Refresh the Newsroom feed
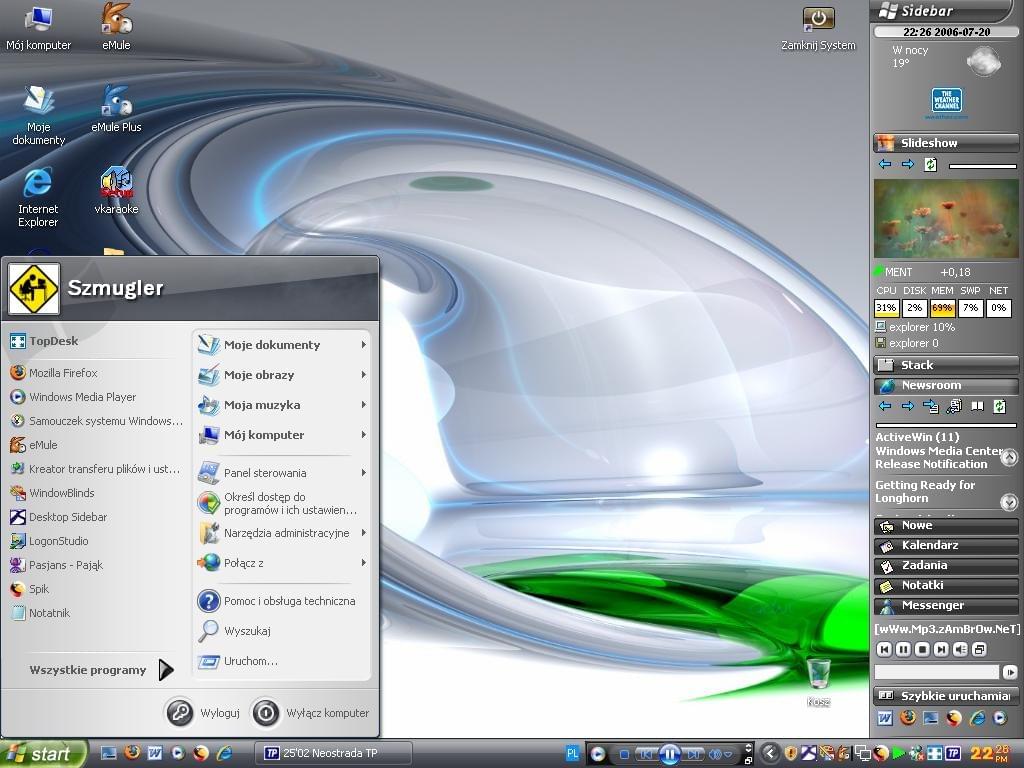Screen dimensions: 1024x768 (1000, 406)
